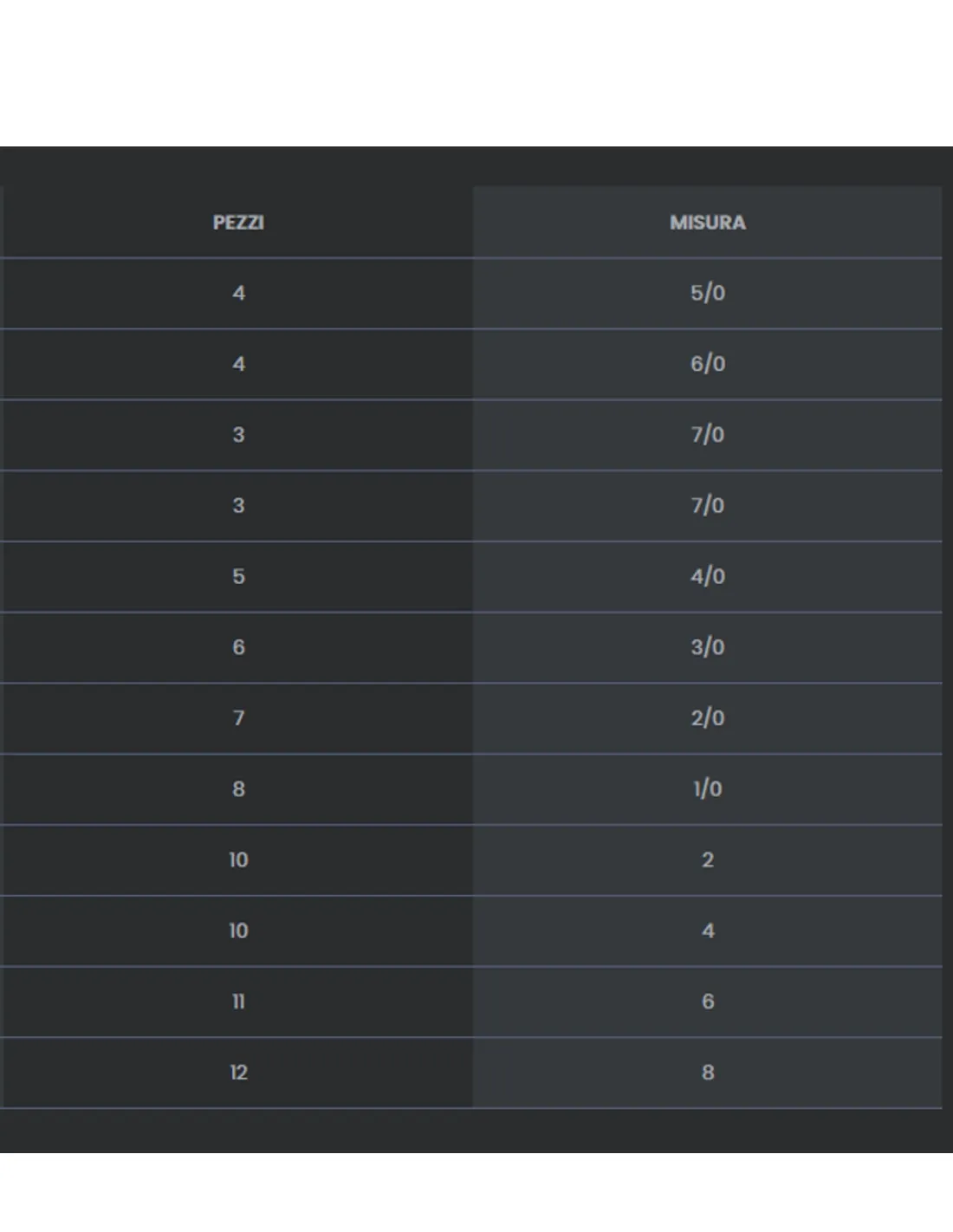953x1232 pixels.
Task: Select the 6/0 size cell
Action: [x=707, y=364]
